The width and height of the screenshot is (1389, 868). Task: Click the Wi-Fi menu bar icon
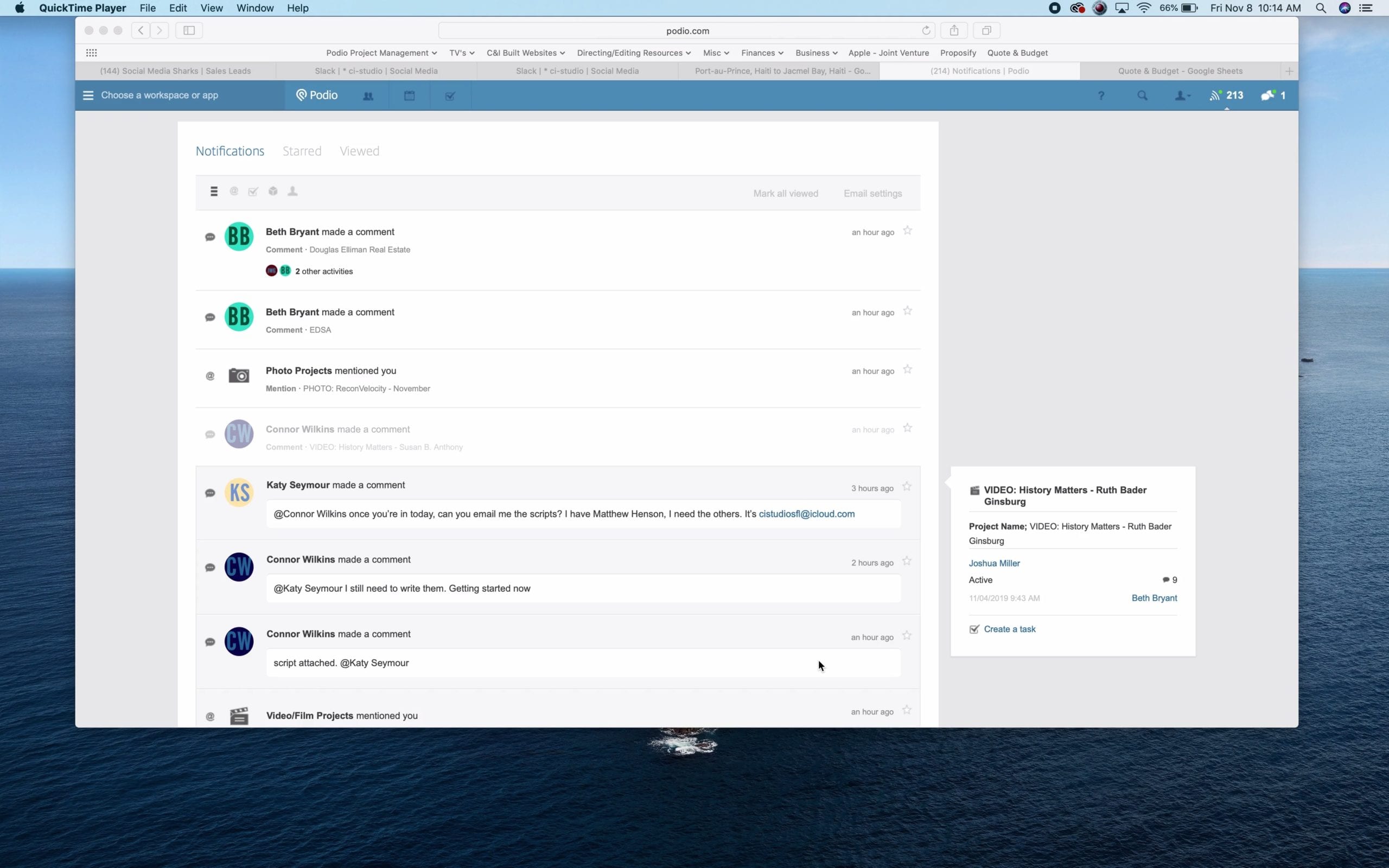click(x=1144, y=8)
